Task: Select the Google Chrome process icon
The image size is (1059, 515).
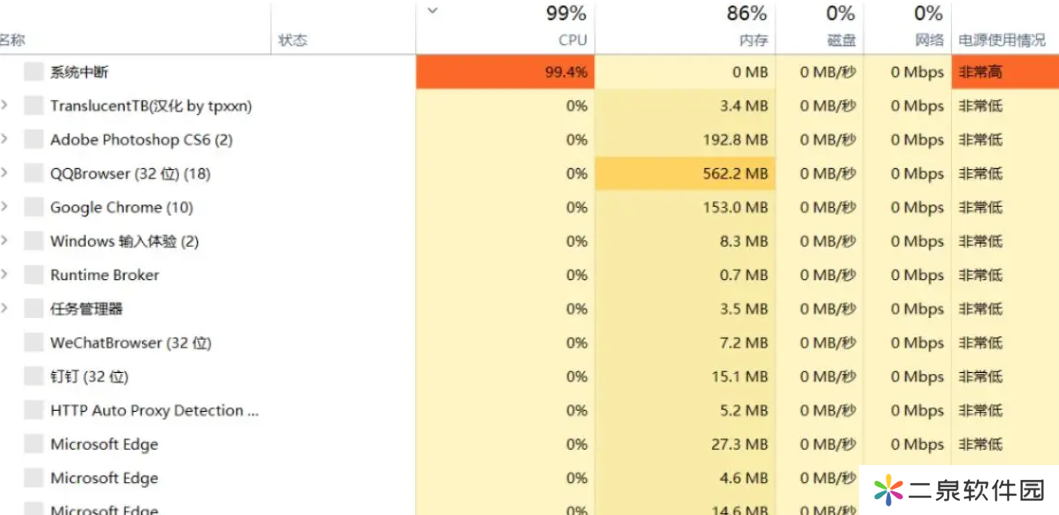Action: pyautogui.click(x=34, y=207)
